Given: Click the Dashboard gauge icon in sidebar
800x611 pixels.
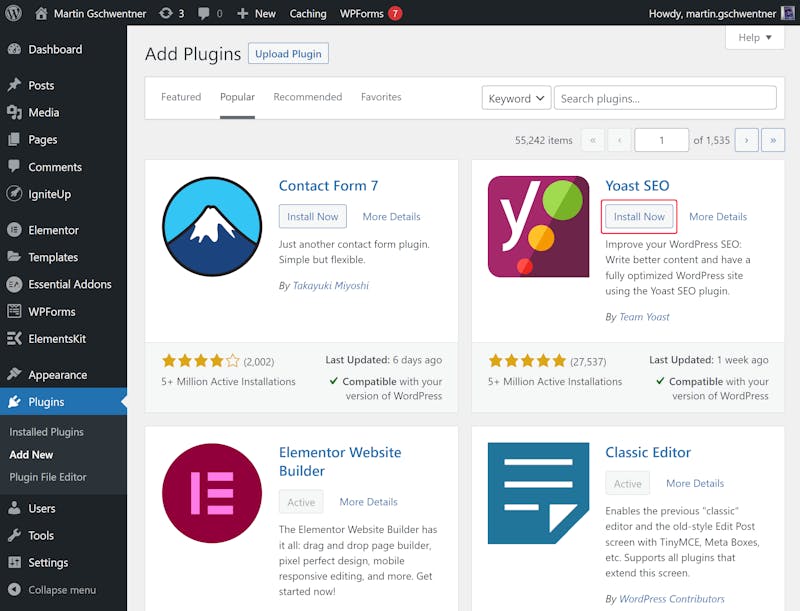Looking at the screenshot, I should [14, 49].
